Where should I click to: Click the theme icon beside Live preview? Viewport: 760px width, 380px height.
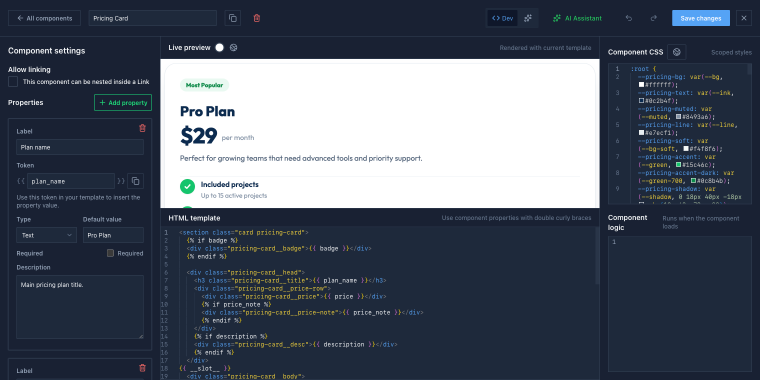coord(233,48)
